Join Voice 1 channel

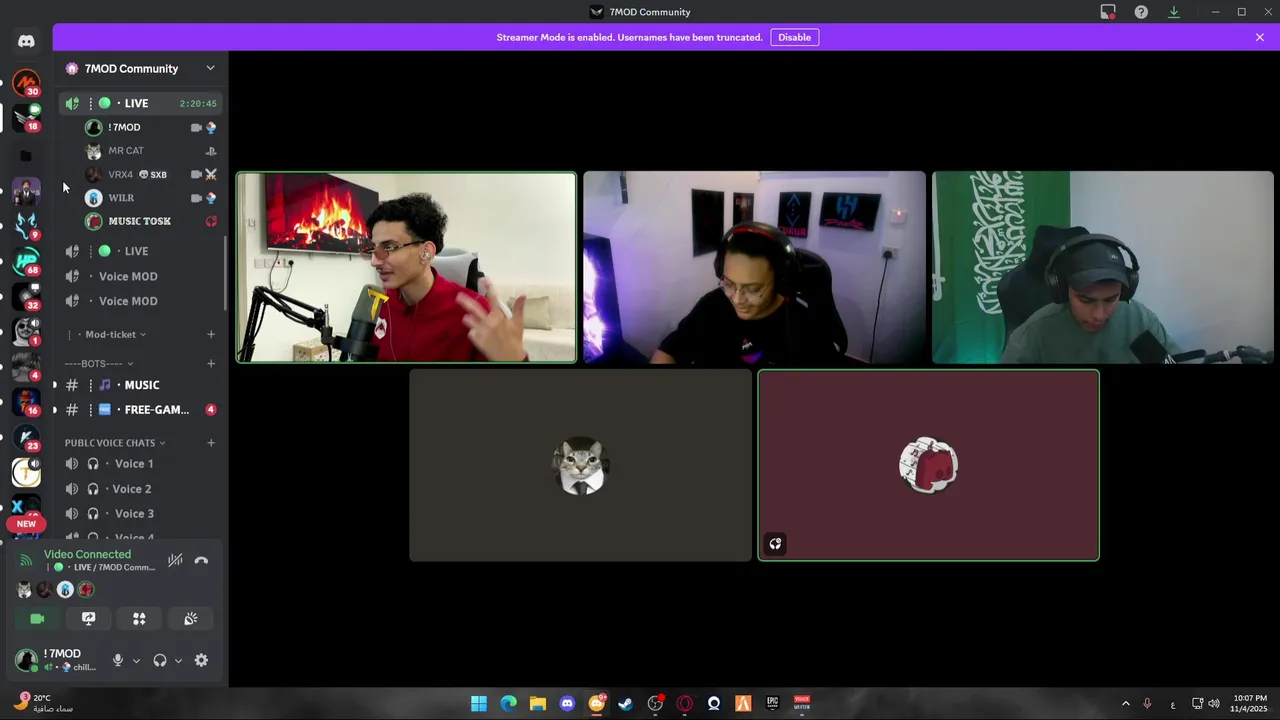coord(140,464)
